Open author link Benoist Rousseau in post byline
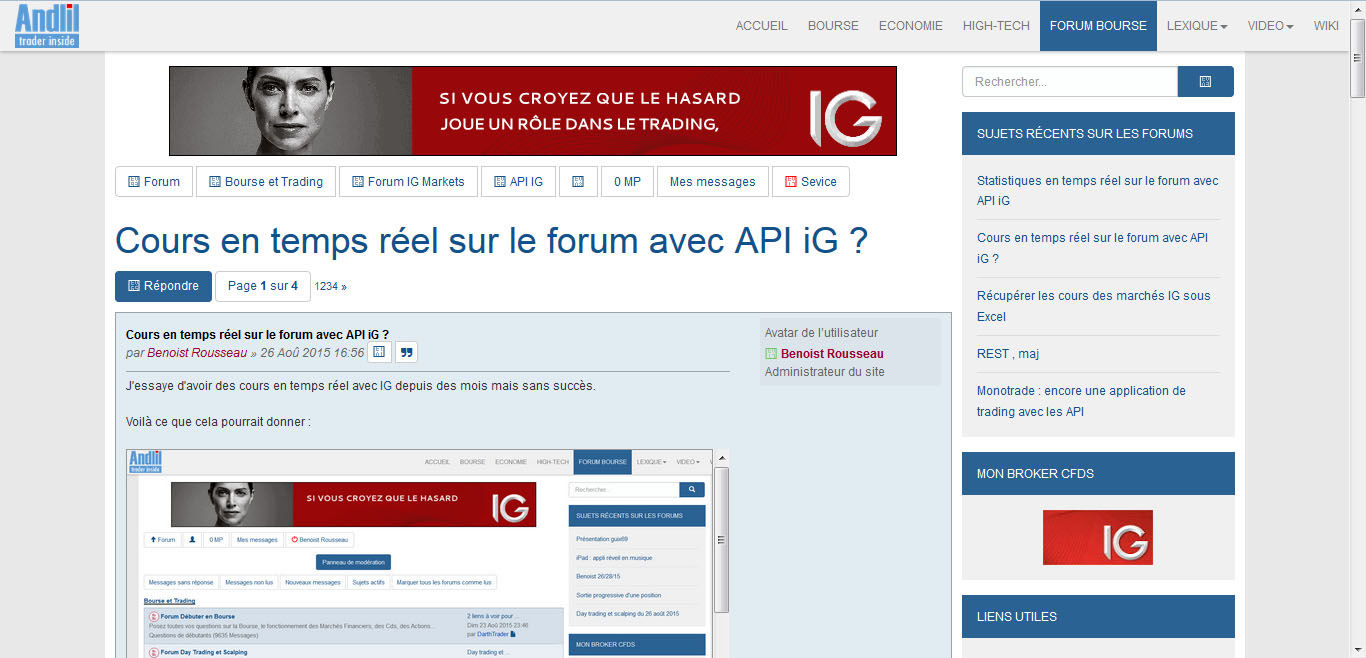 pos(197,353)
